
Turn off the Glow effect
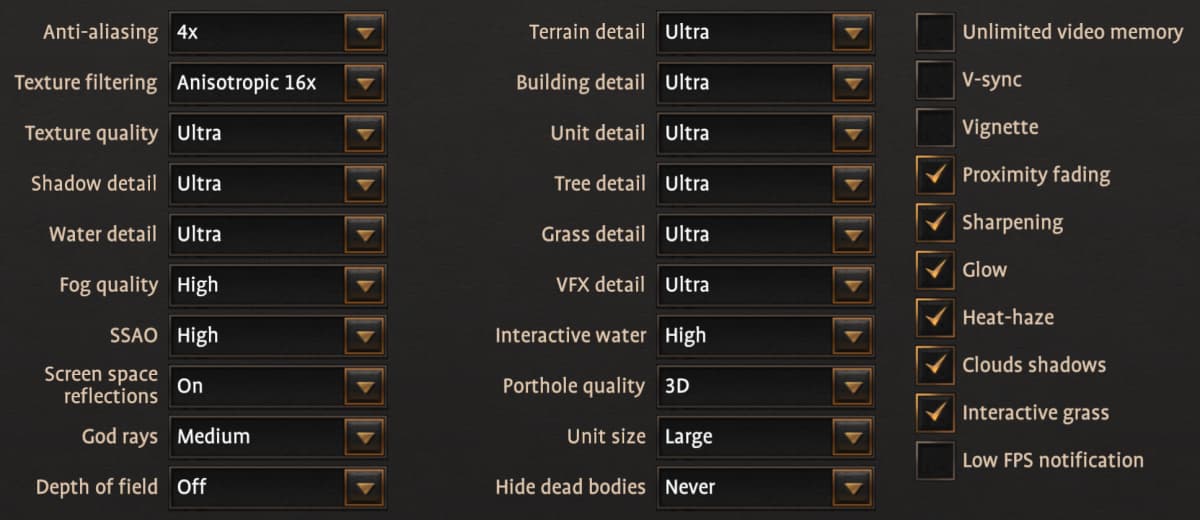click(935, 270)
